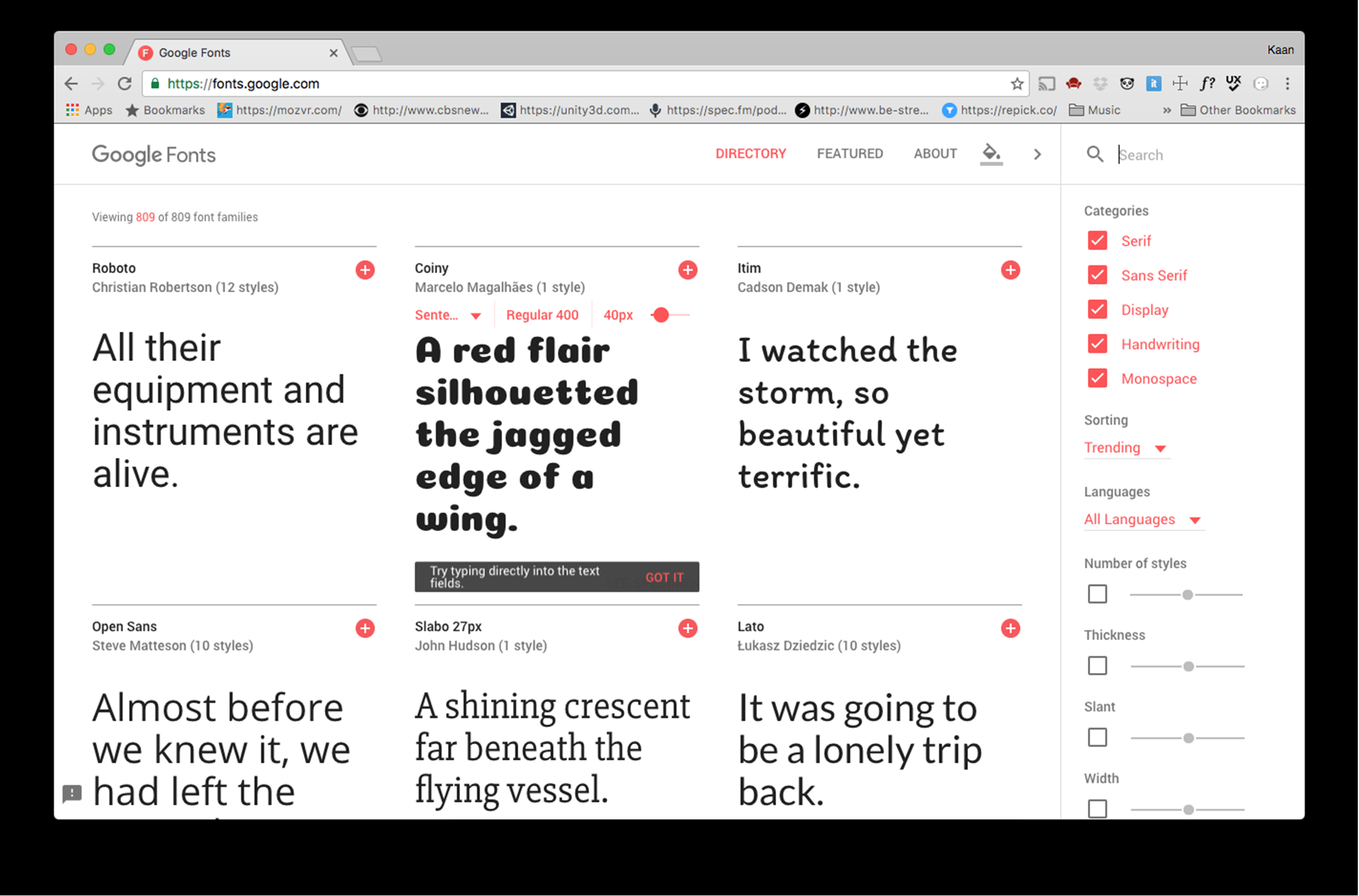
Task: Click the feedback icon at page bottom-left
Action: (72, 794)
